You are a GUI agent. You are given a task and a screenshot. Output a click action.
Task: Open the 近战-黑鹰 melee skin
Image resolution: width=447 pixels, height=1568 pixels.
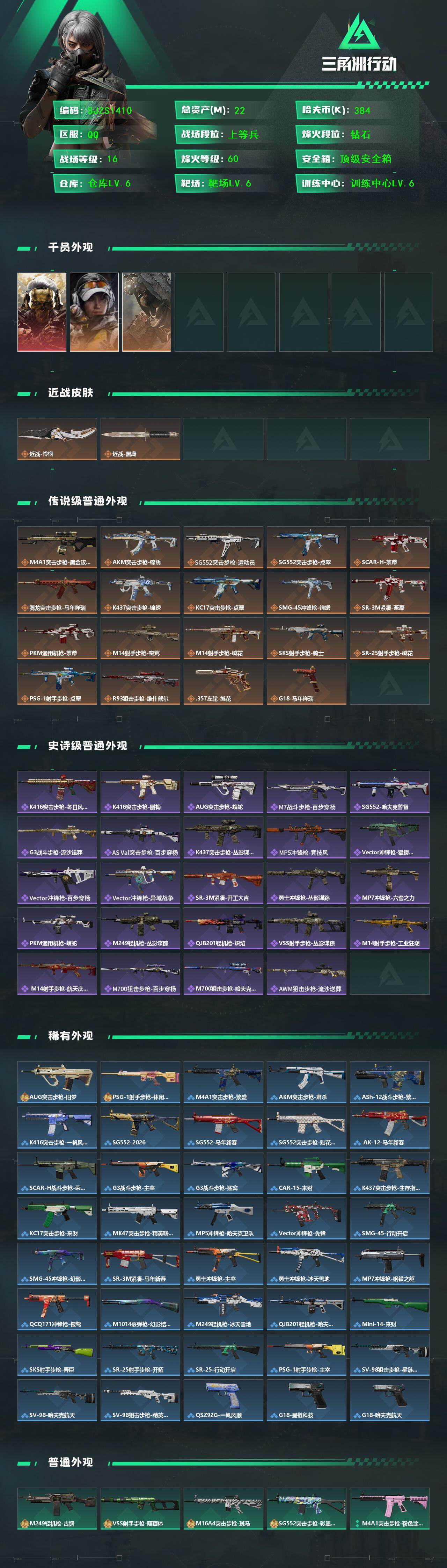pyautogui.click(x=140, y=439)
